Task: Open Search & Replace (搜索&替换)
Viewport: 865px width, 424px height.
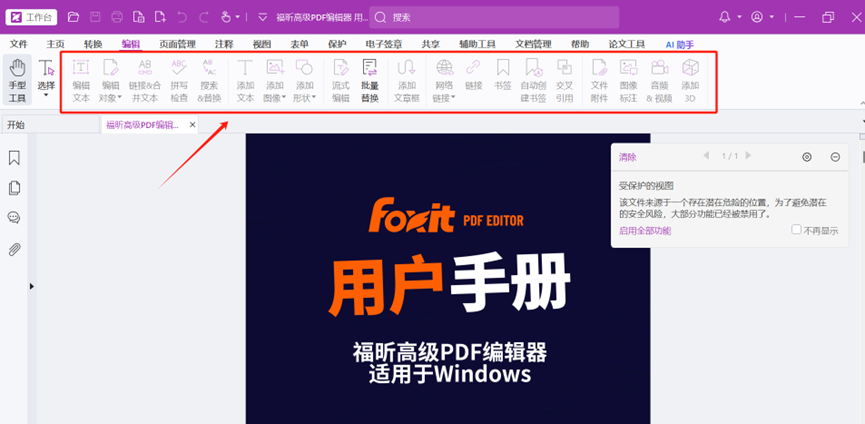Action: tap(209, 81)
